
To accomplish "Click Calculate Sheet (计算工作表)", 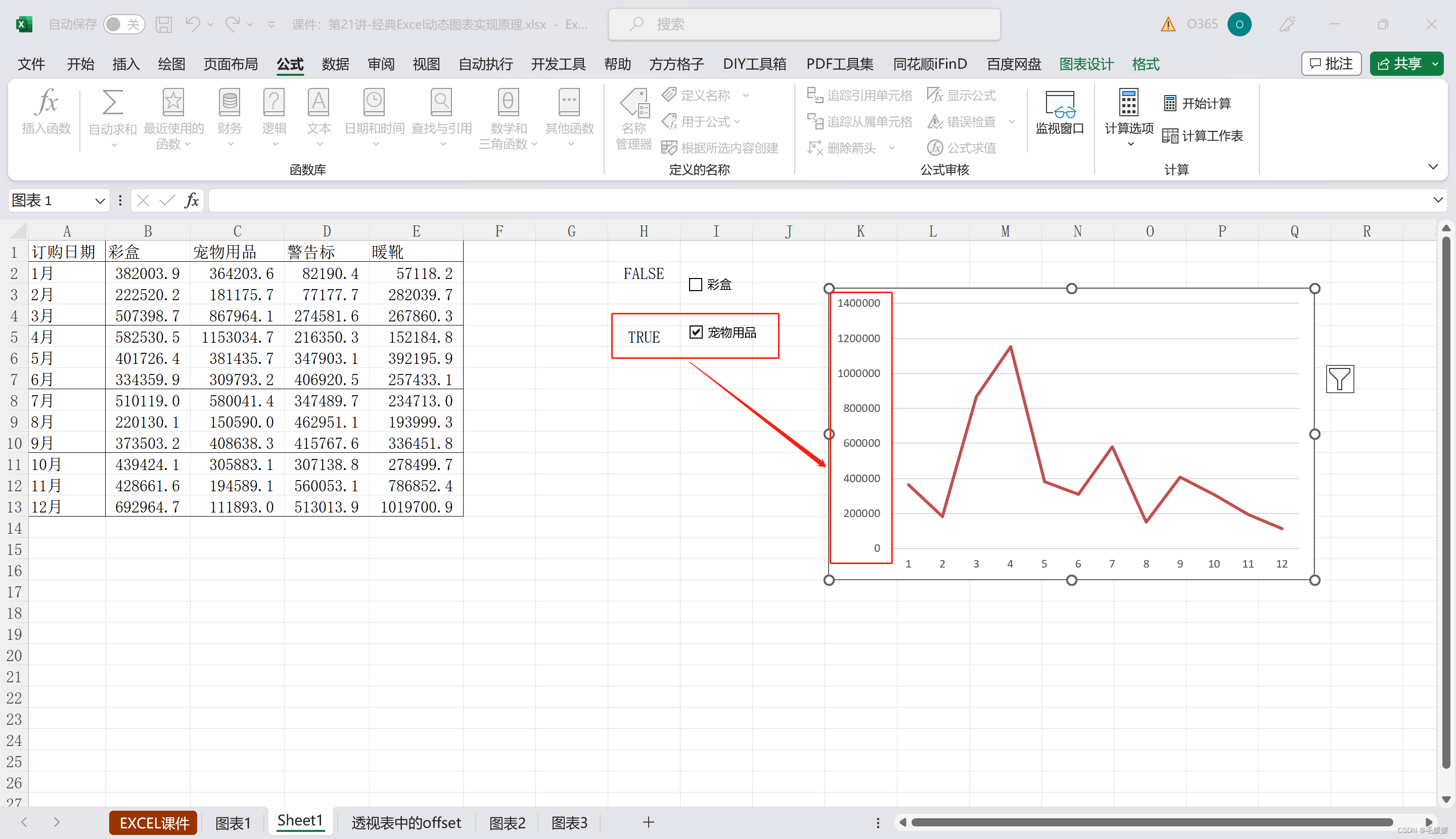I will point(1203,136).
